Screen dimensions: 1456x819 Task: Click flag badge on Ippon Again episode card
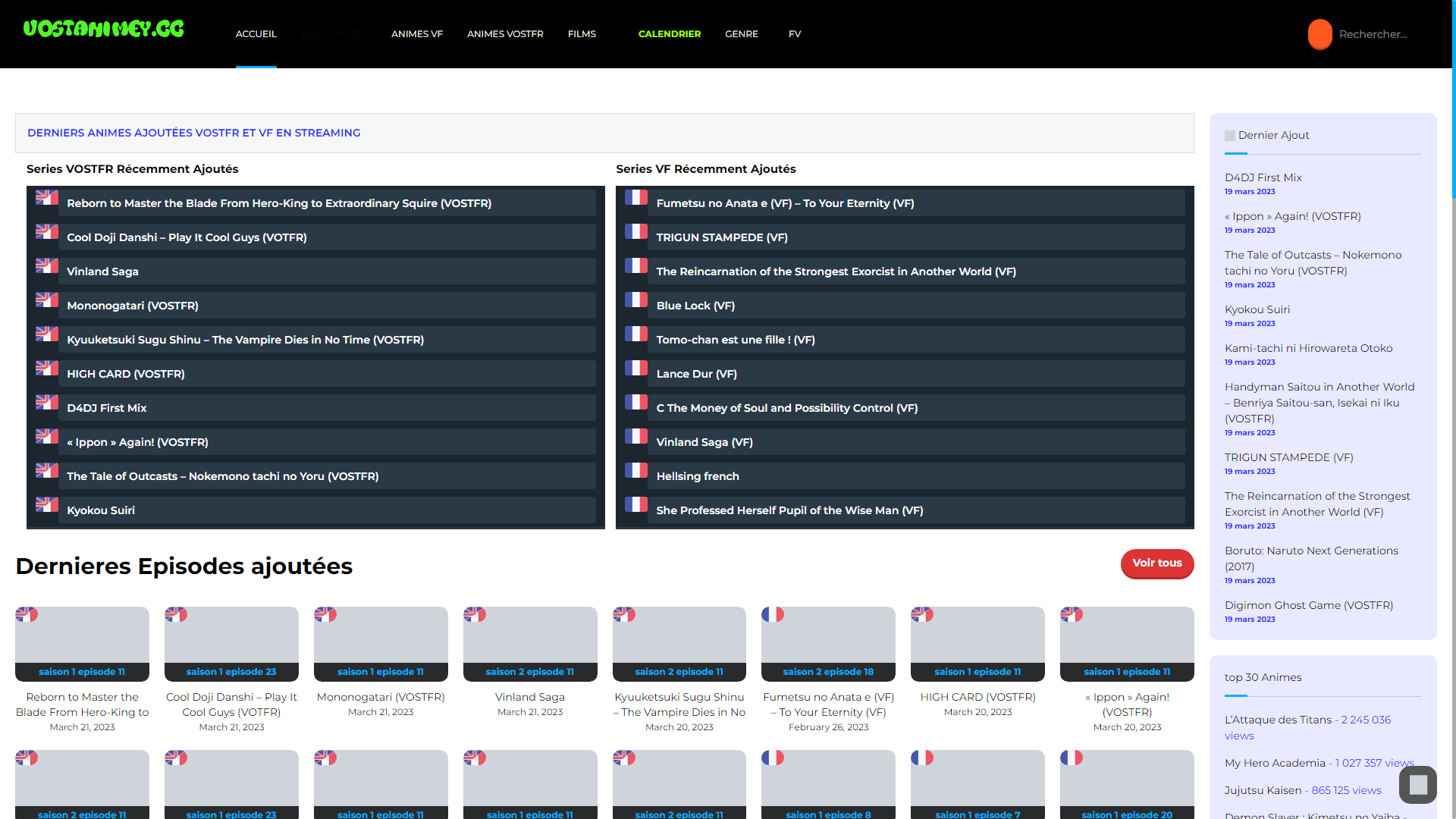[x=1072, y=614]
